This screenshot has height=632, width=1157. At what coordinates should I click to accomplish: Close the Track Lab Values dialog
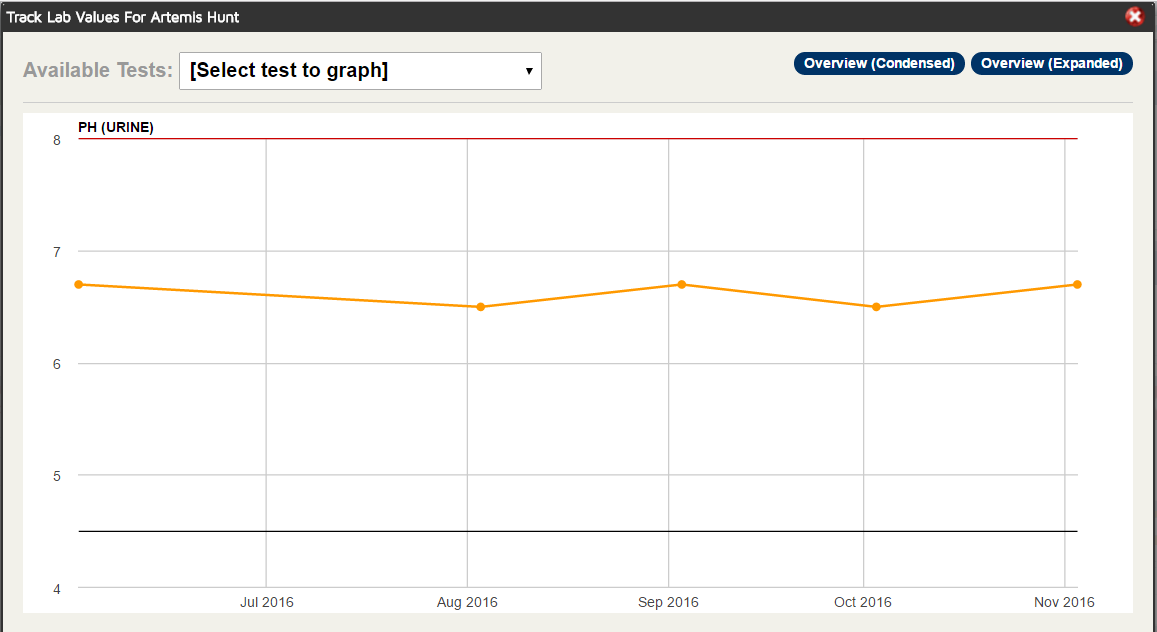point(1135,16)
